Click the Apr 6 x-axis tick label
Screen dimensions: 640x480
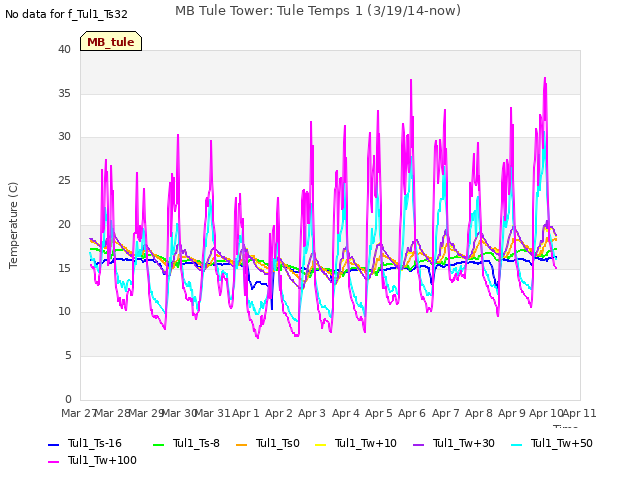tap(412, 413)
